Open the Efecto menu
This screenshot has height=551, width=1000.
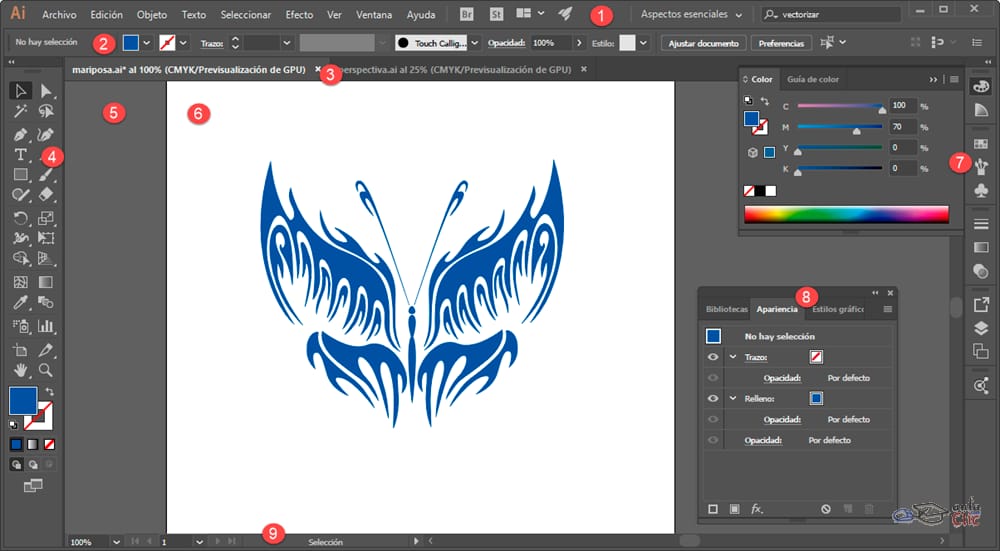(299, 14)
